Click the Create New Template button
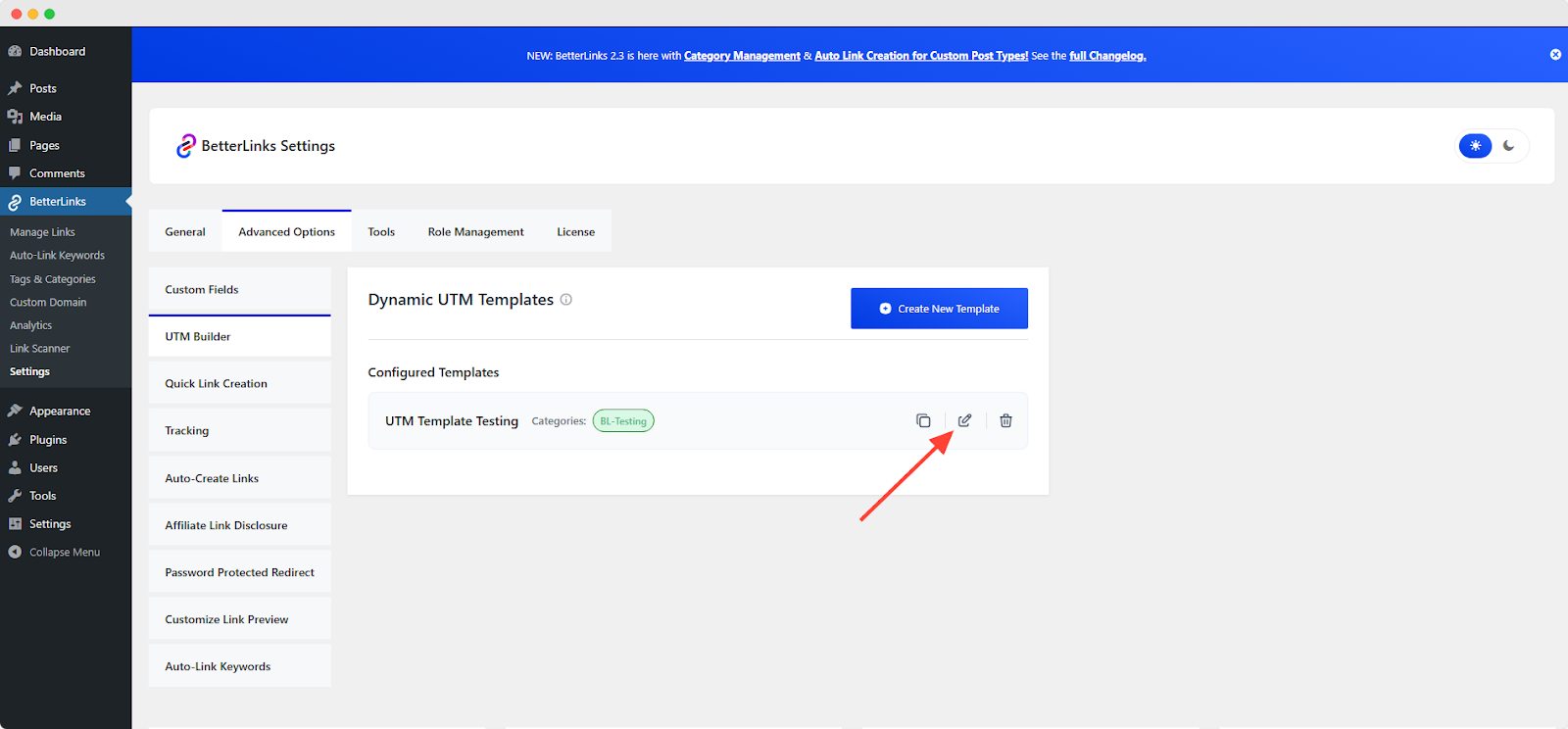This screenshot has height=729, width=1568. coord(939,309)
